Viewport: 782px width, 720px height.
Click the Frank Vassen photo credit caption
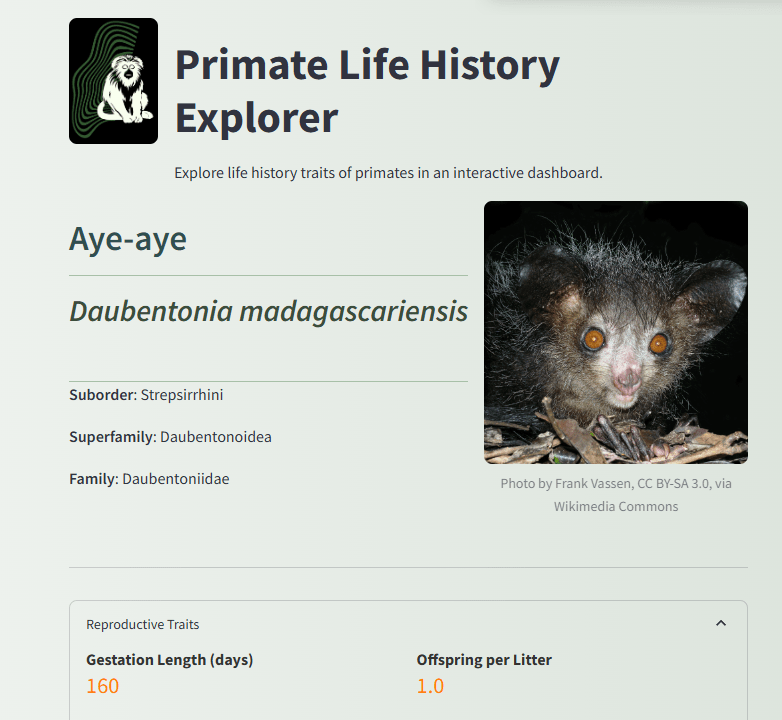click(x=616, y=484)
